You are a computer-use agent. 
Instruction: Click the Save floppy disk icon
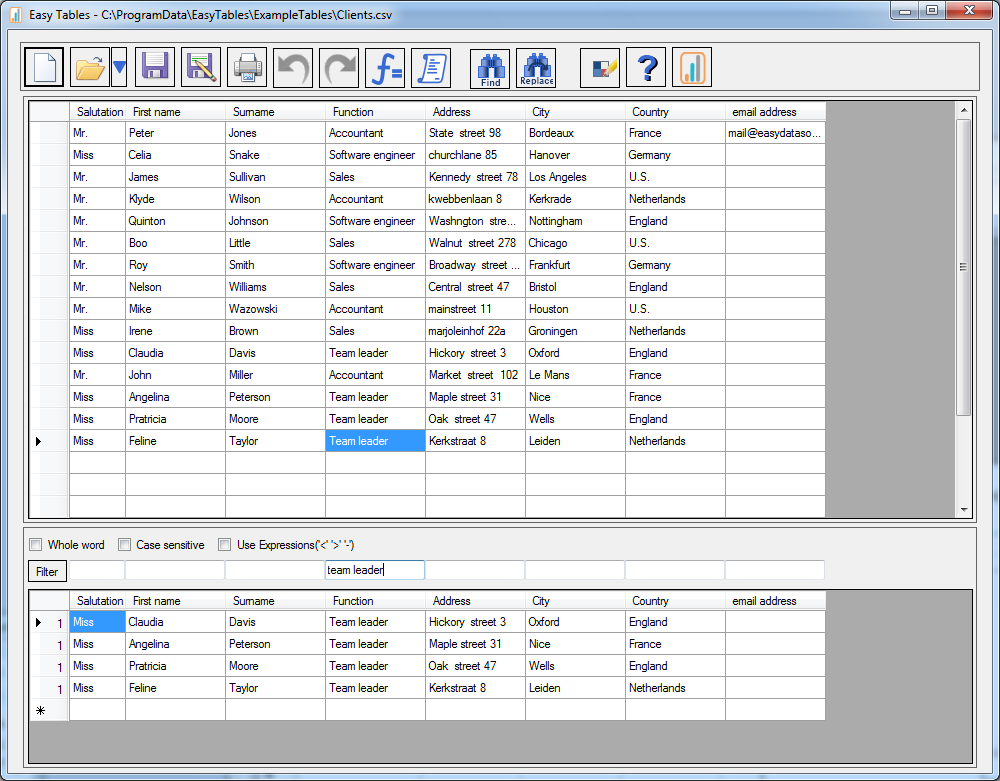155,68
